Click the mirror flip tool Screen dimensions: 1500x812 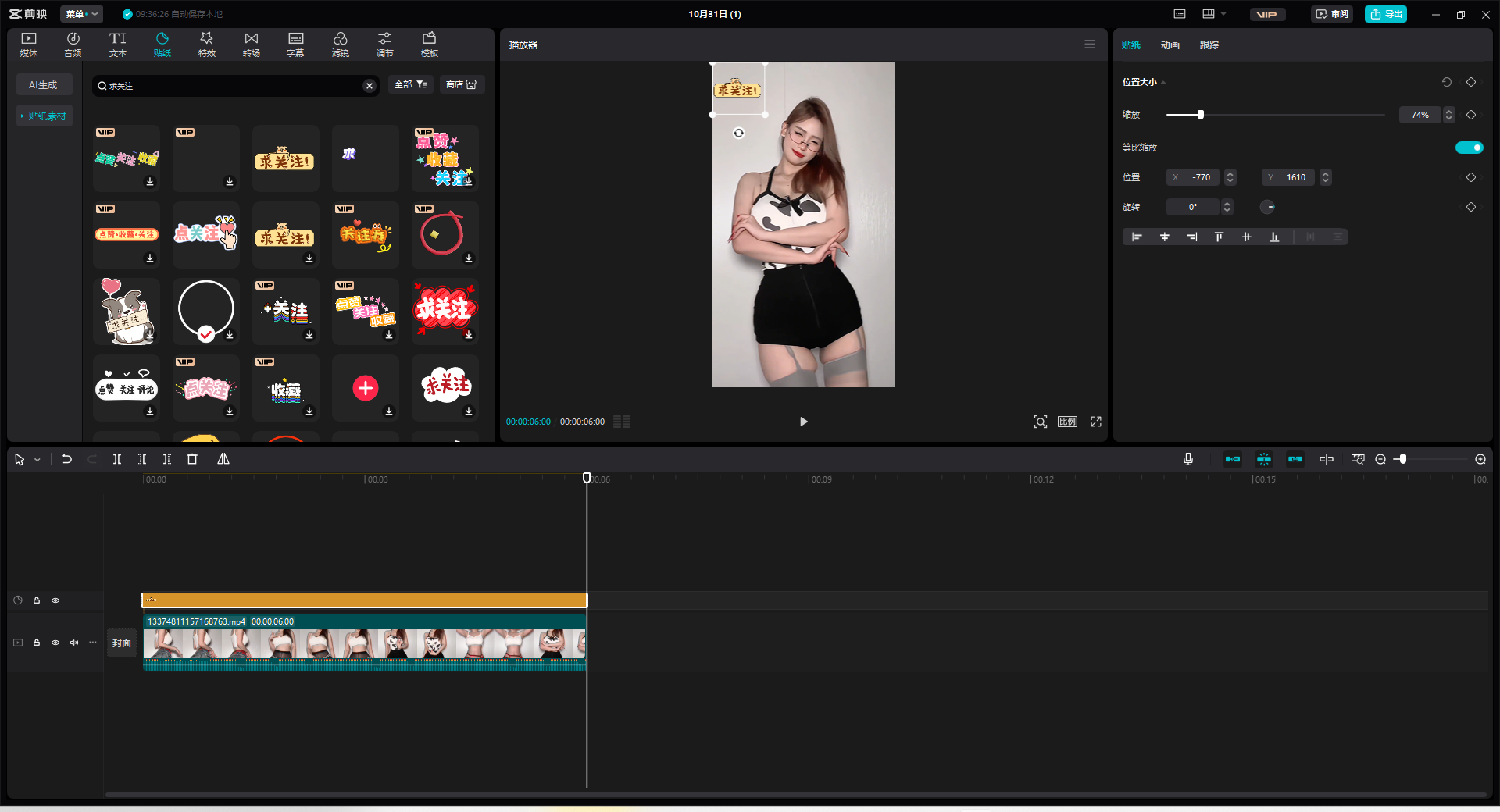click(223, 459)
